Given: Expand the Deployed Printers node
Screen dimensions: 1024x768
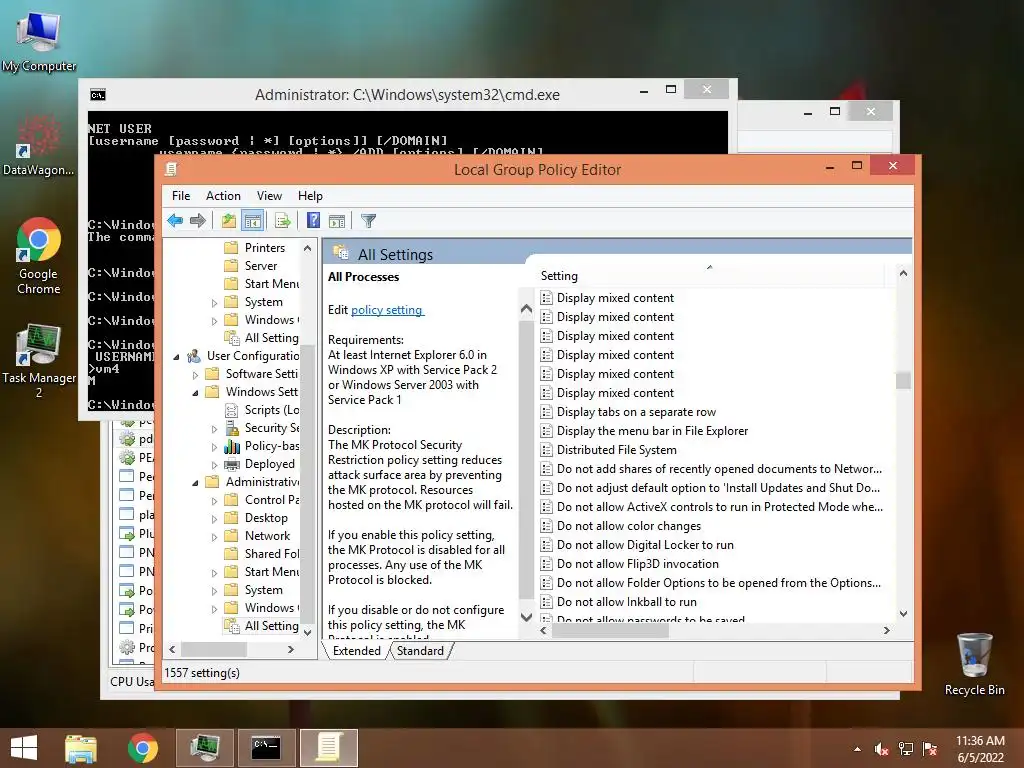Looking at the screenshot, I should [x=214, y=465].
